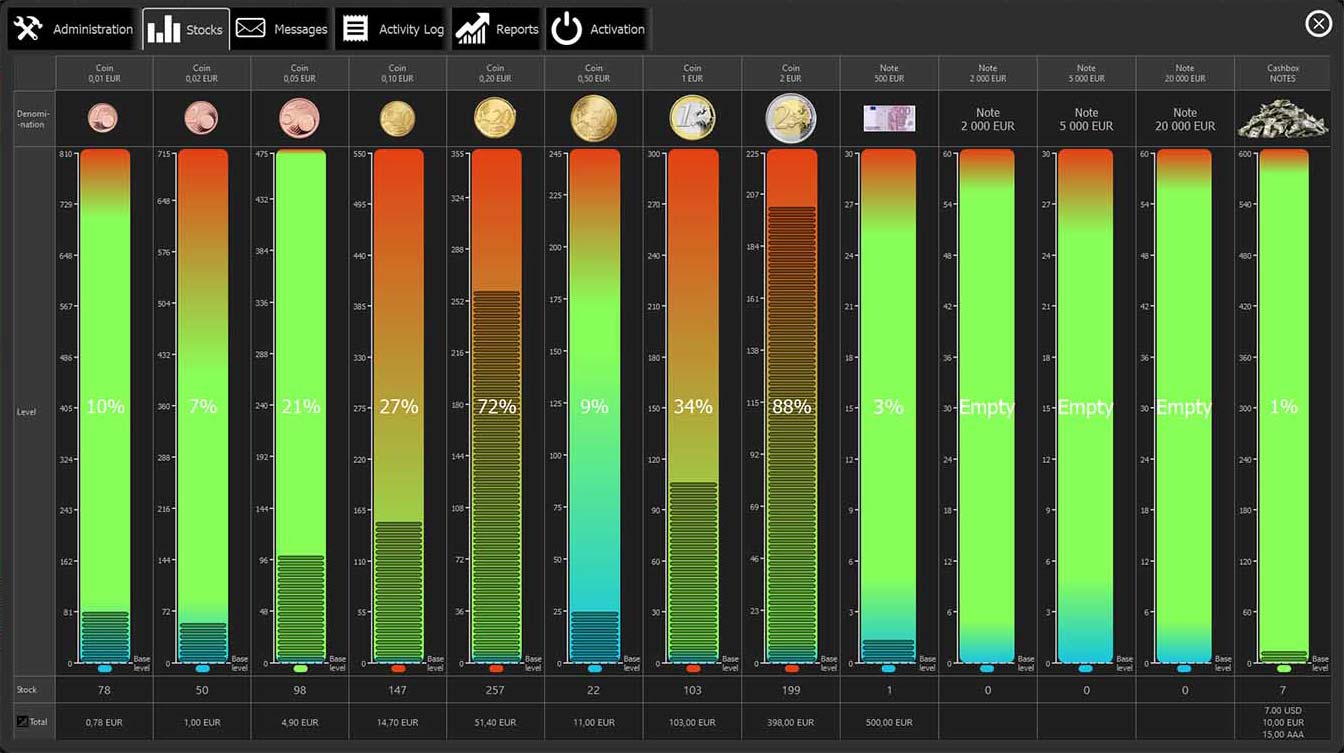The height and width of the screenshot is (753, 1344).
Task: Click the 0,02 EUR coin icon
Action: tap(201, 118)
